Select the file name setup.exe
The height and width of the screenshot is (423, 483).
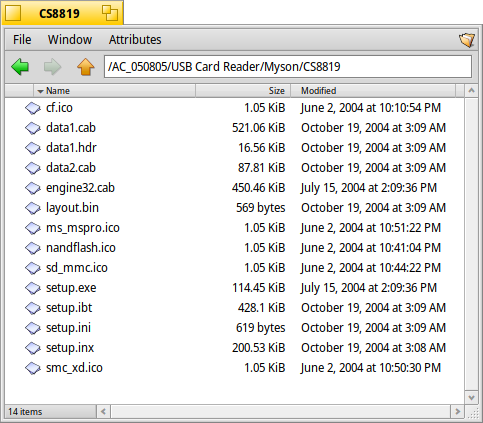click(x=71, y=288)
